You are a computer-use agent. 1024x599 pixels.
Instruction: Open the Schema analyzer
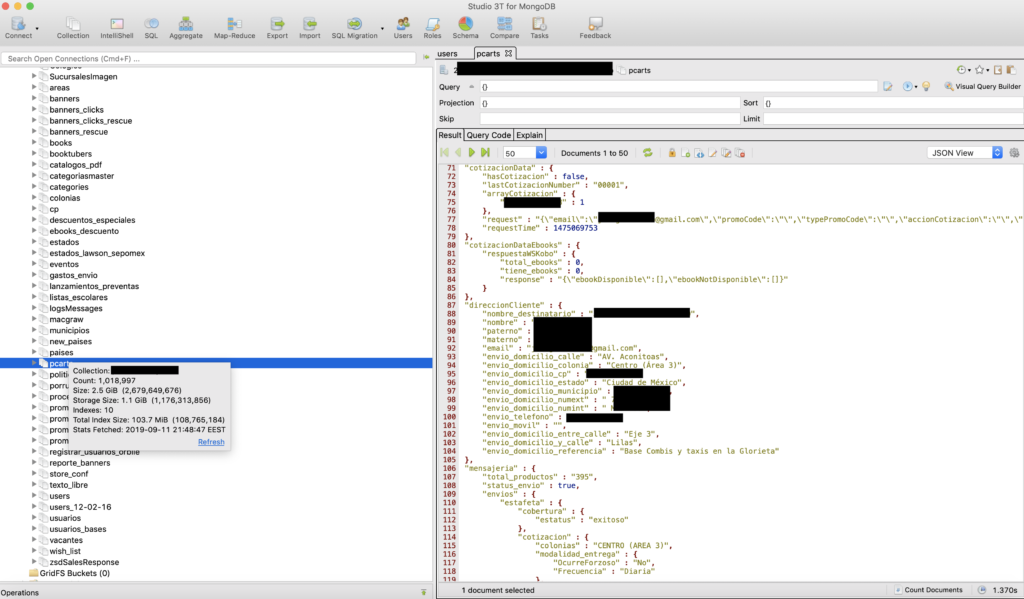pyautogui.click(x=466, y=28)
